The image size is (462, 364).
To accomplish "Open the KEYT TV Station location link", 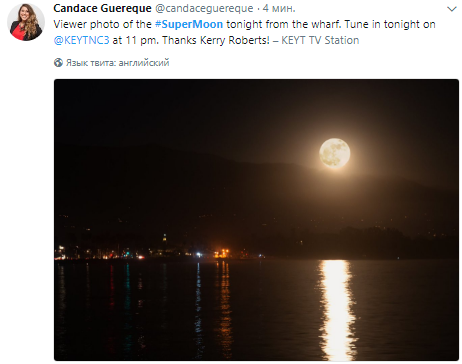I will pyautogui.click(x=320, y=40).
